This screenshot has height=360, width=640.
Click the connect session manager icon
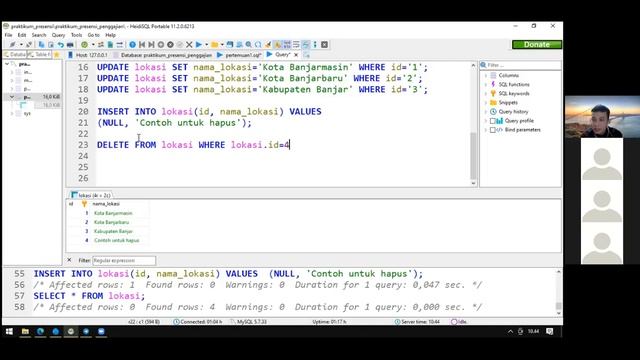[x=12, y=44]
